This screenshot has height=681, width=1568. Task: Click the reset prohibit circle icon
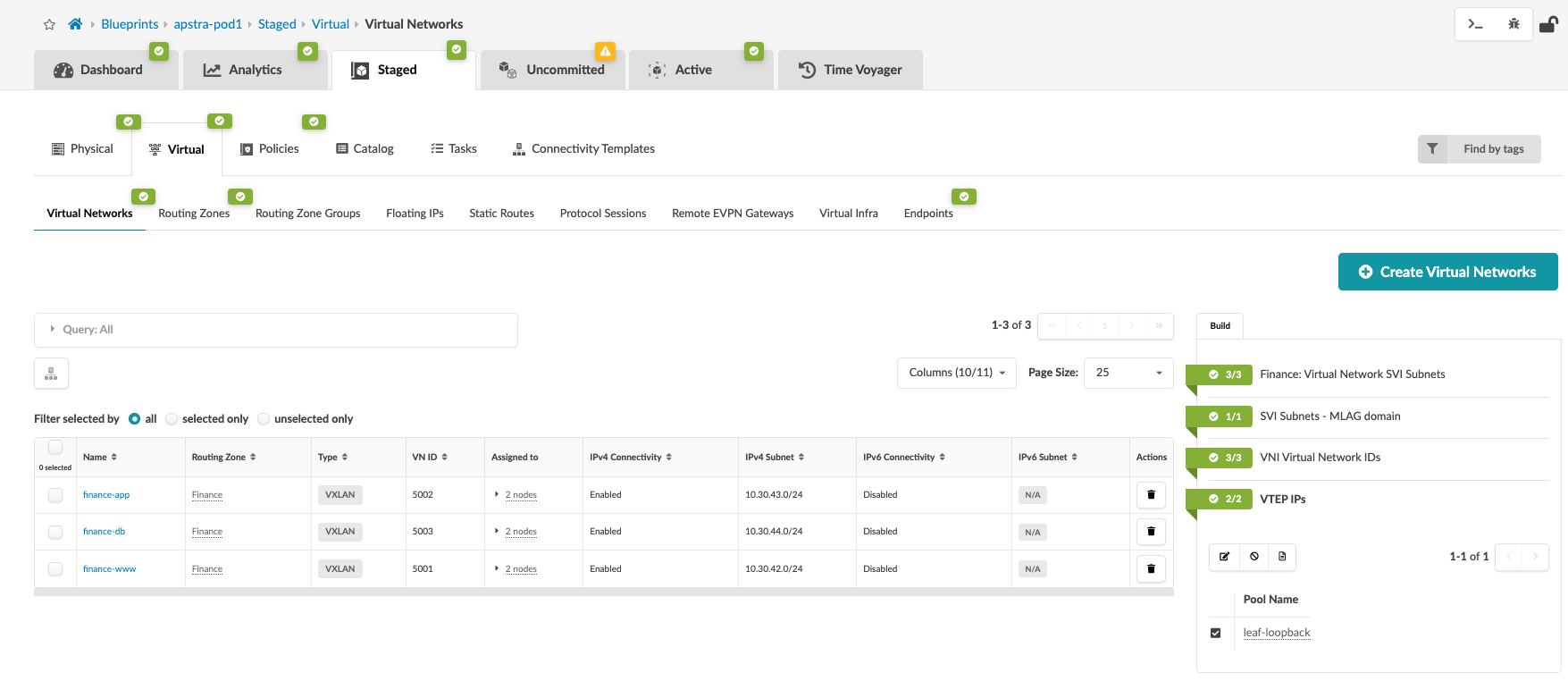coord(1254,556)
